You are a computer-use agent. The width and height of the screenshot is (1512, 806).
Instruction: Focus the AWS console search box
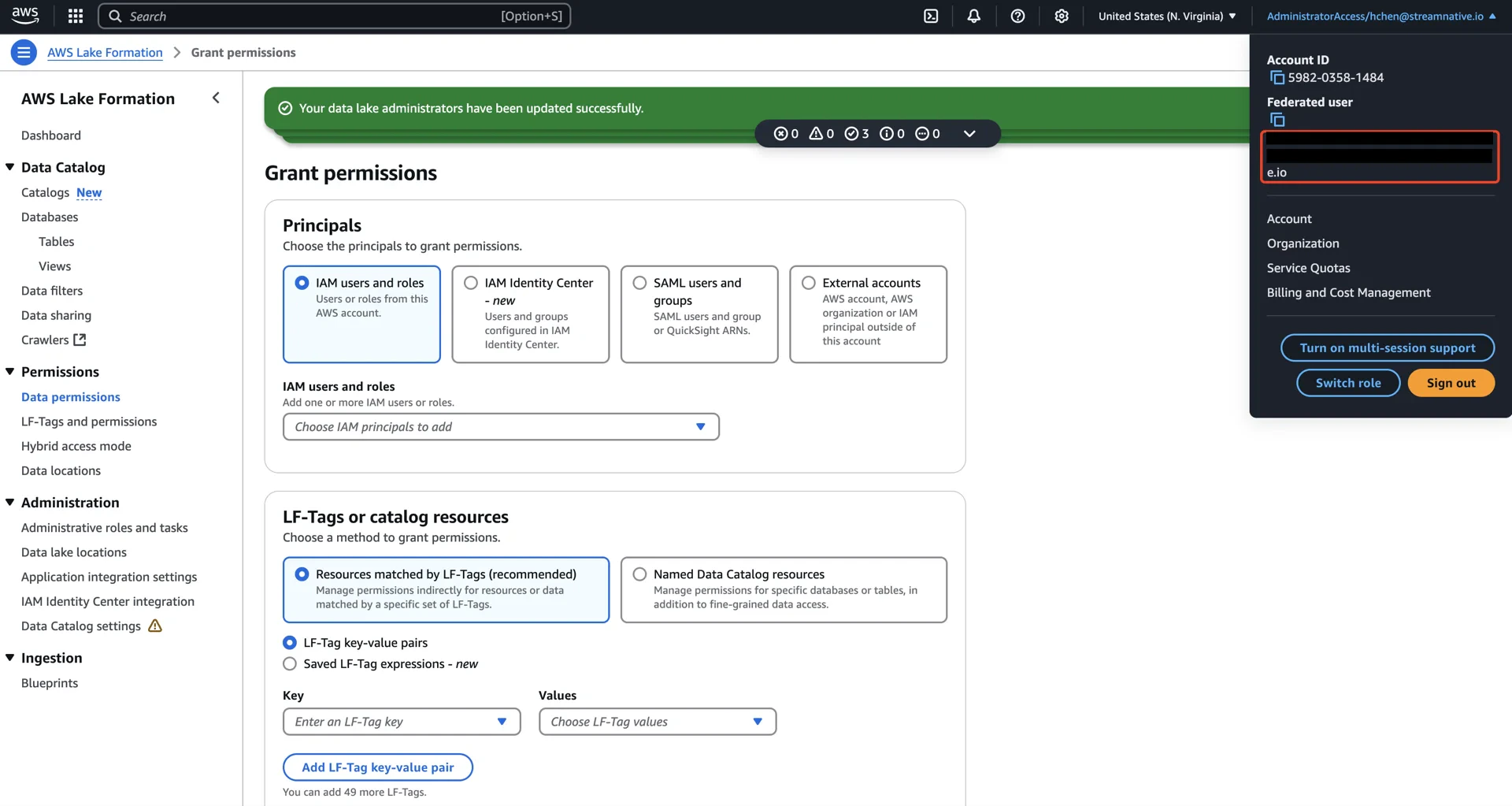[334, 16]
